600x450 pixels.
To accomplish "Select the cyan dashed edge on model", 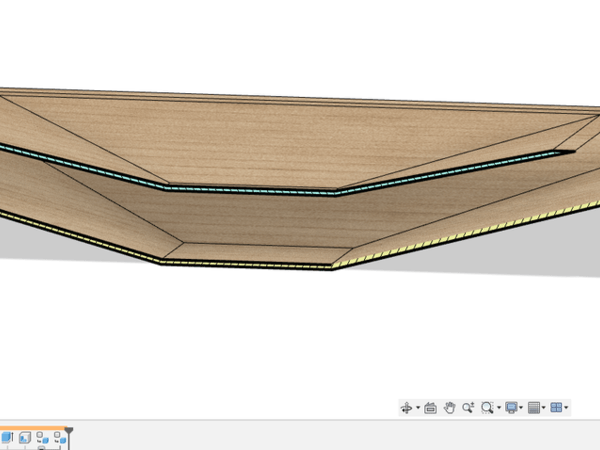I will tap(250, 188).
